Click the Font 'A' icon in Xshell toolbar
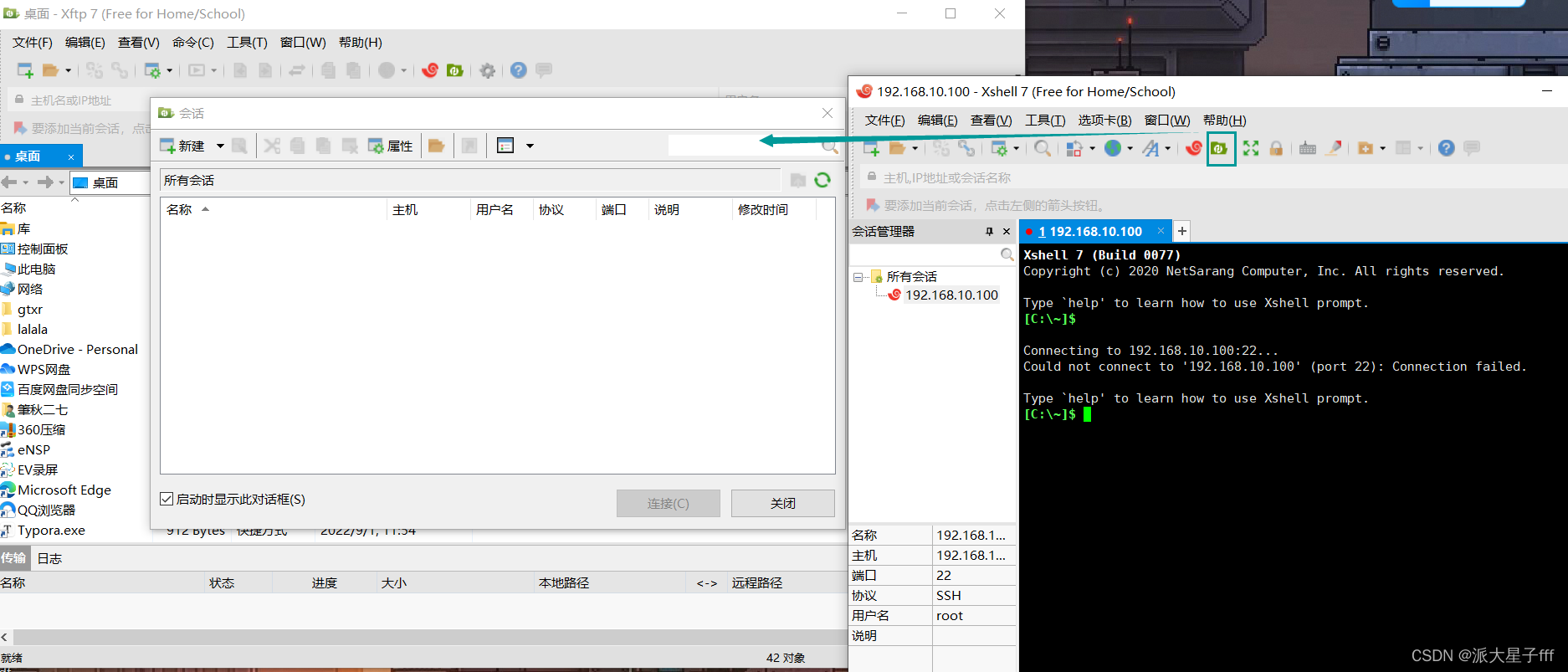 click(1151, 148)
